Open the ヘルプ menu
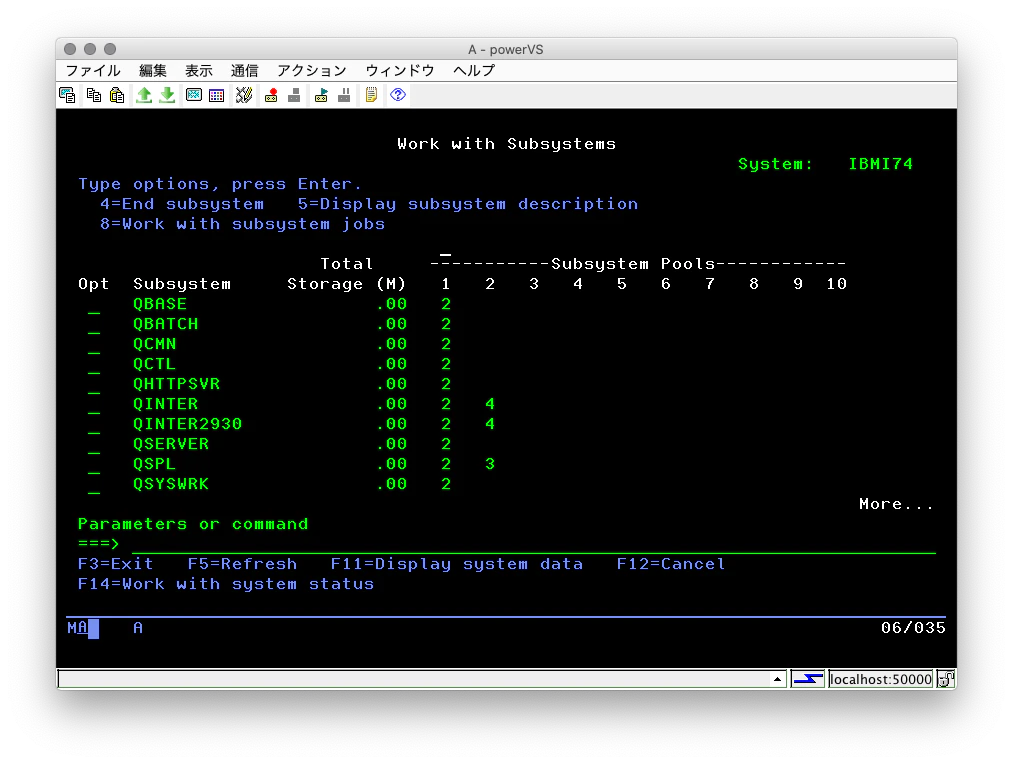The image size is (1013, 764). click(x=474, y=70)
